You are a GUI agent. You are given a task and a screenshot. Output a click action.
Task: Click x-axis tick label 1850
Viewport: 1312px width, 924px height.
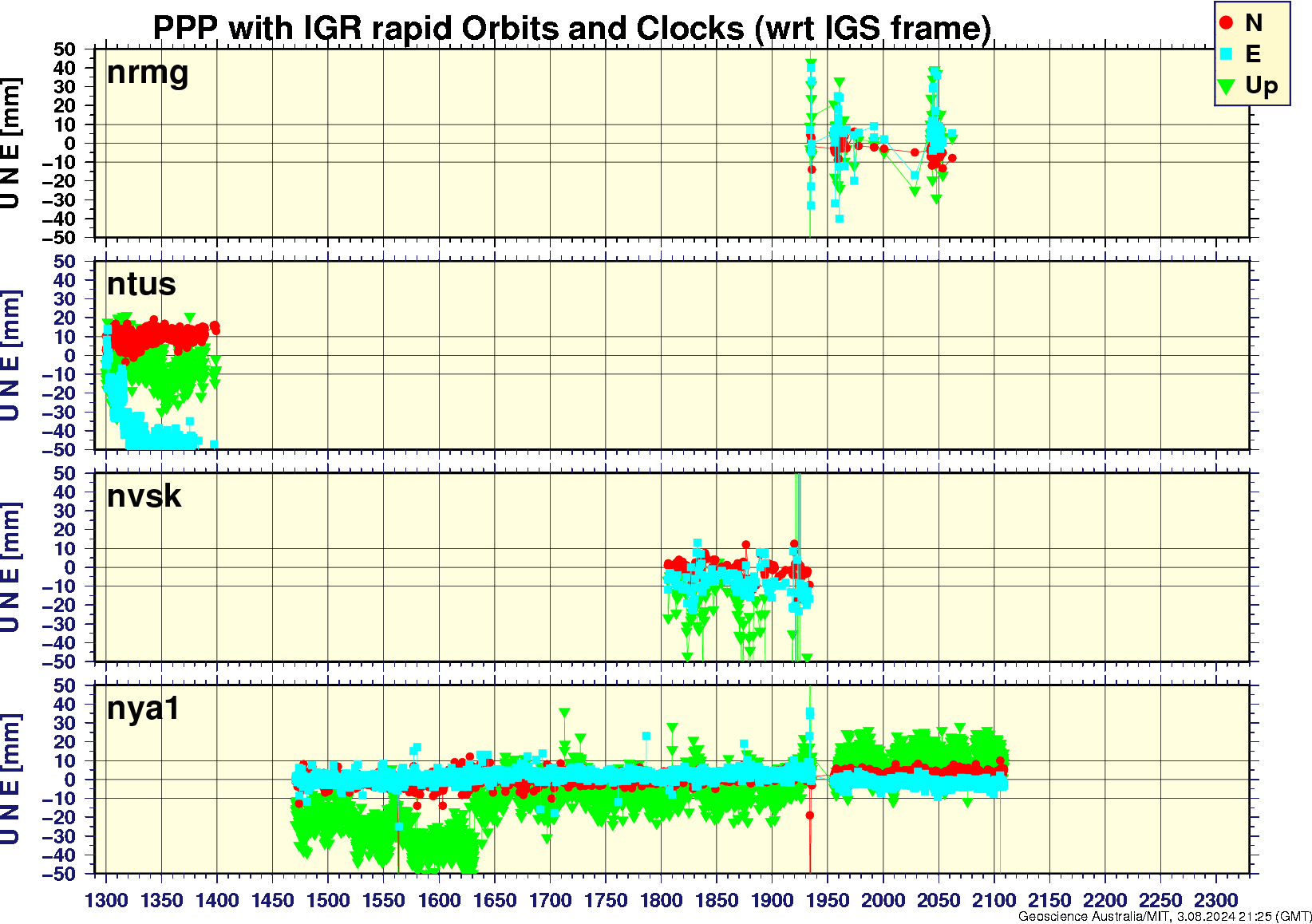pos(717,900)
